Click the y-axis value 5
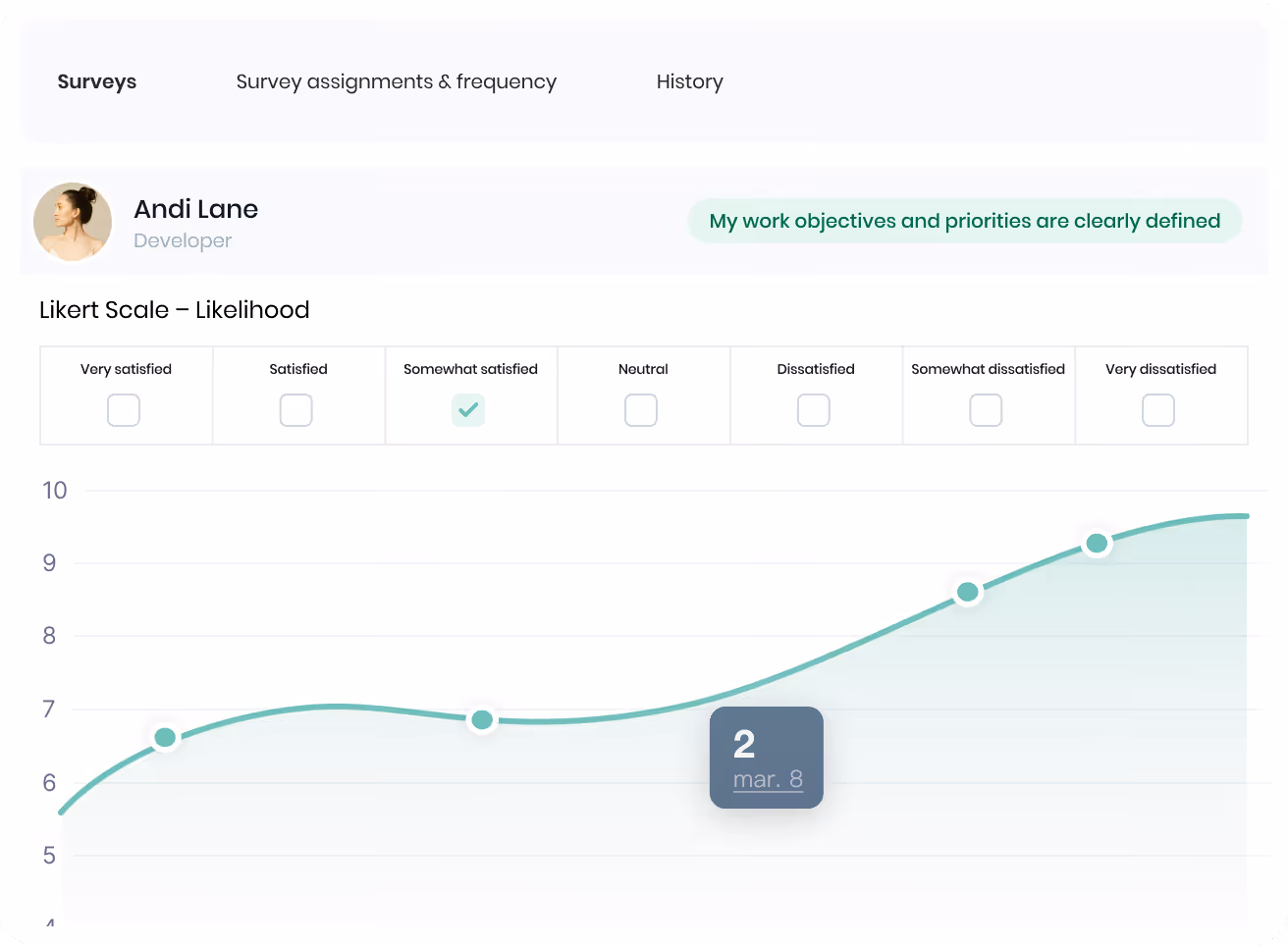 (49, 856)
